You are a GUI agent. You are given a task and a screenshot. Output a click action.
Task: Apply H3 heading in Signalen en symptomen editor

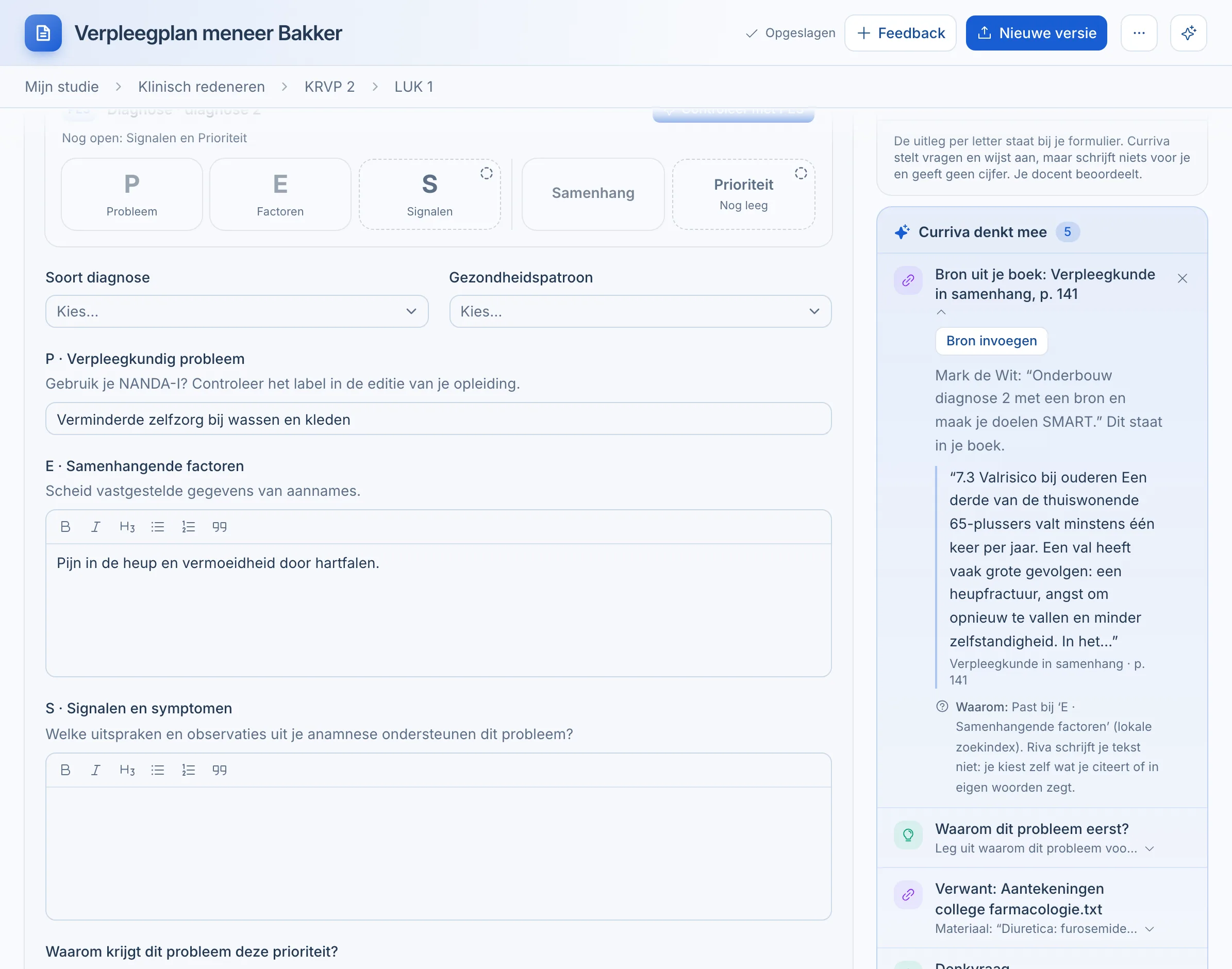pyautogui.click(x=127, y=770)
